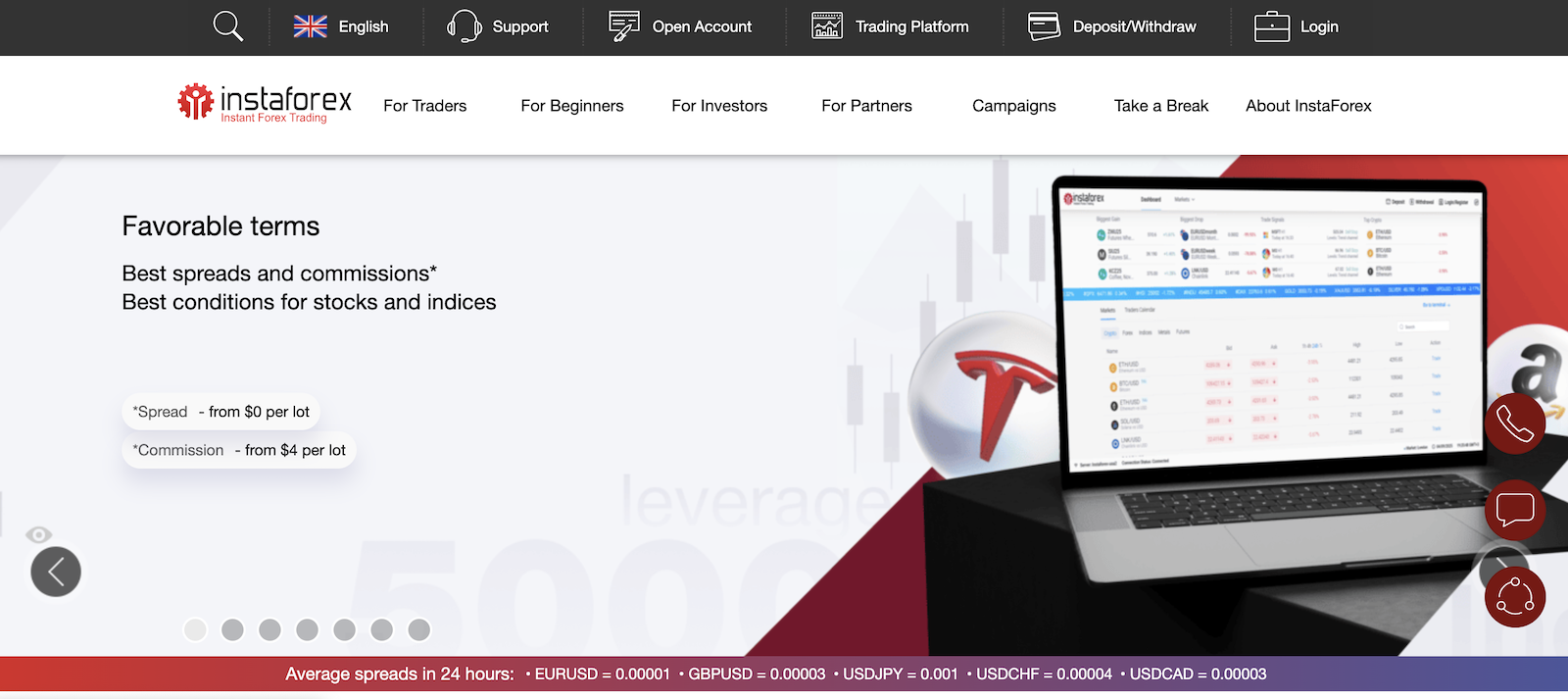Image resolution: width=1568 pixels, height=699 pixels.
Task: Click the Support headset icon
Action: [x=464, y=26]
